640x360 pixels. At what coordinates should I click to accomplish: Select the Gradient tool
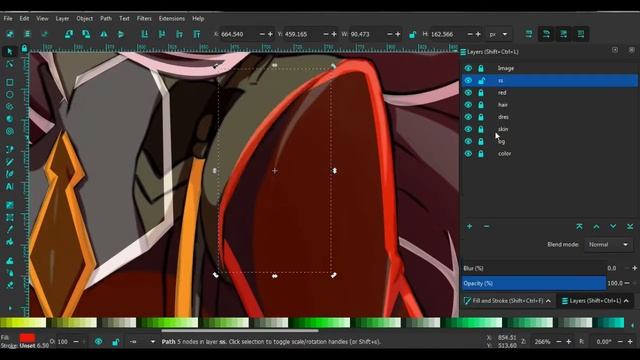[x=9, y=205]
